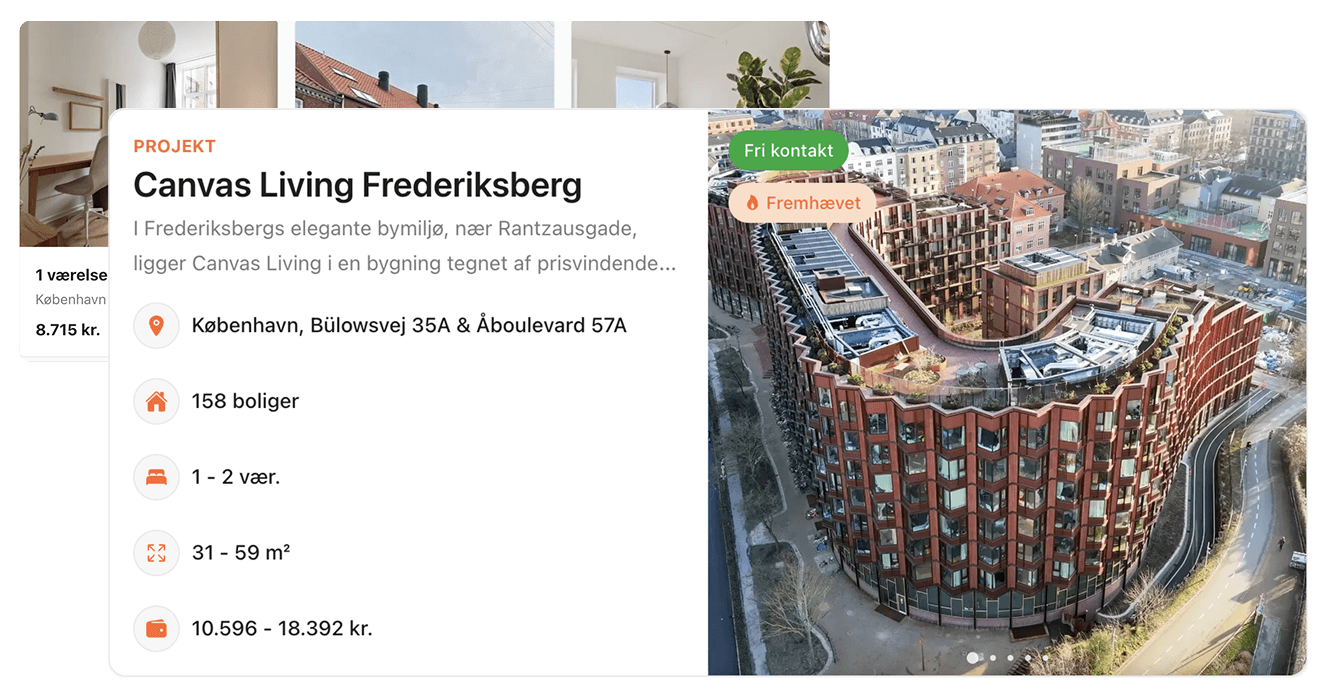Open the red-roof building listing thumbnail
This screenshot has height=698, width=1328.
click(x=424, y=65)
